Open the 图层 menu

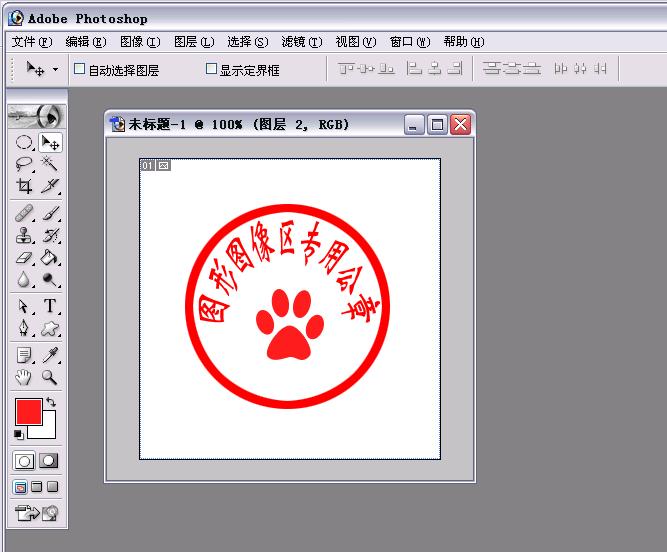193,42
